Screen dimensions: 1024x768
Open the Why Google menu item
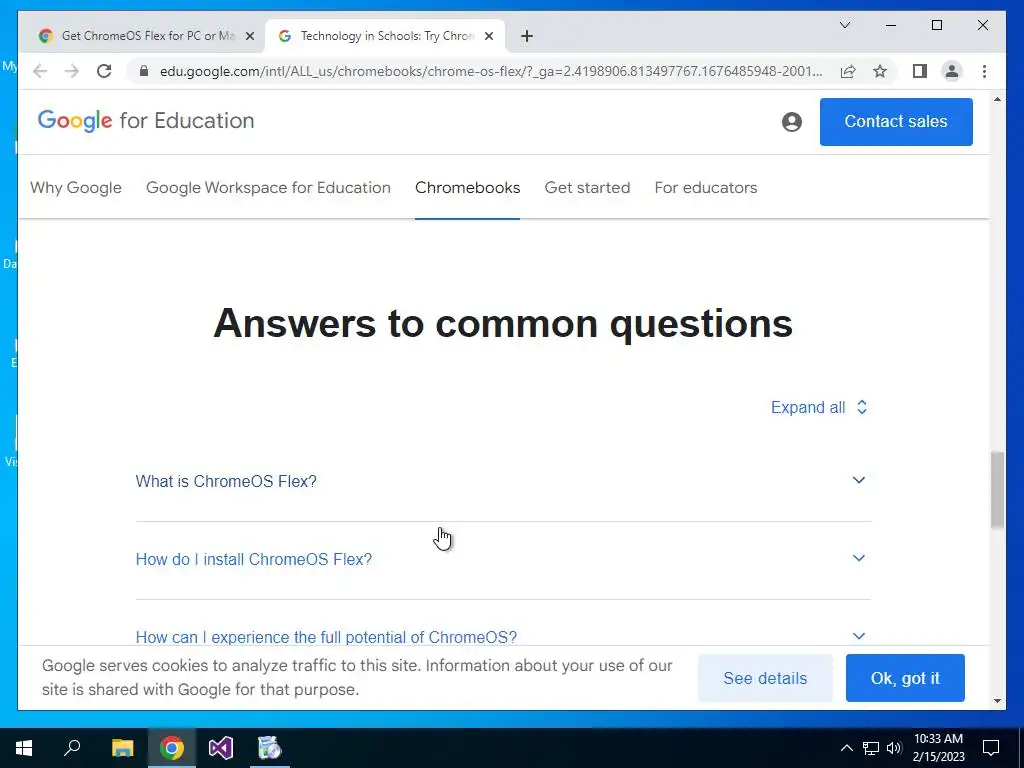(x=76, y=187)
